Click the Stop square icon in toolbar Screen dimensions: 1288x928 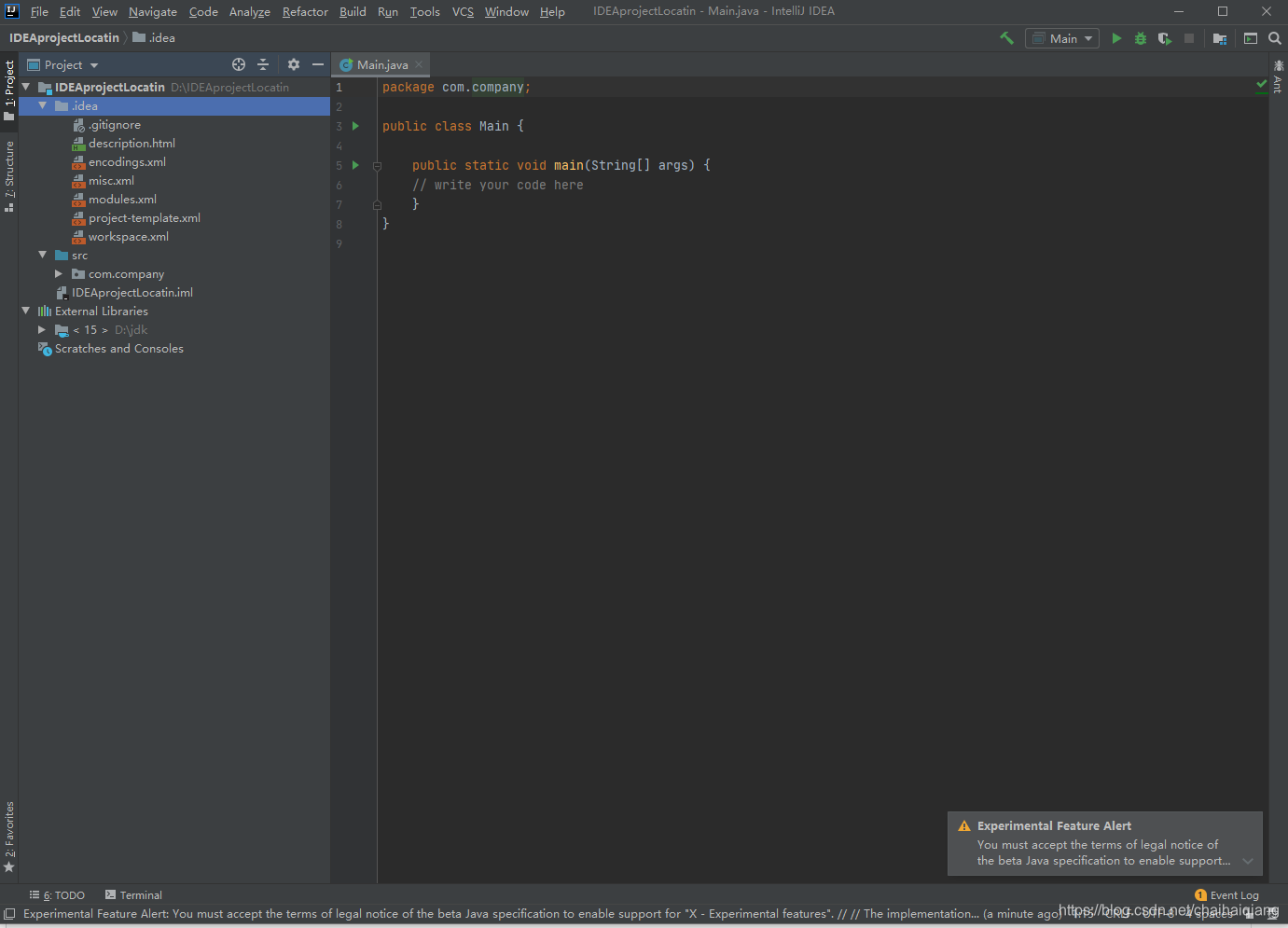tap(1189, 38)
